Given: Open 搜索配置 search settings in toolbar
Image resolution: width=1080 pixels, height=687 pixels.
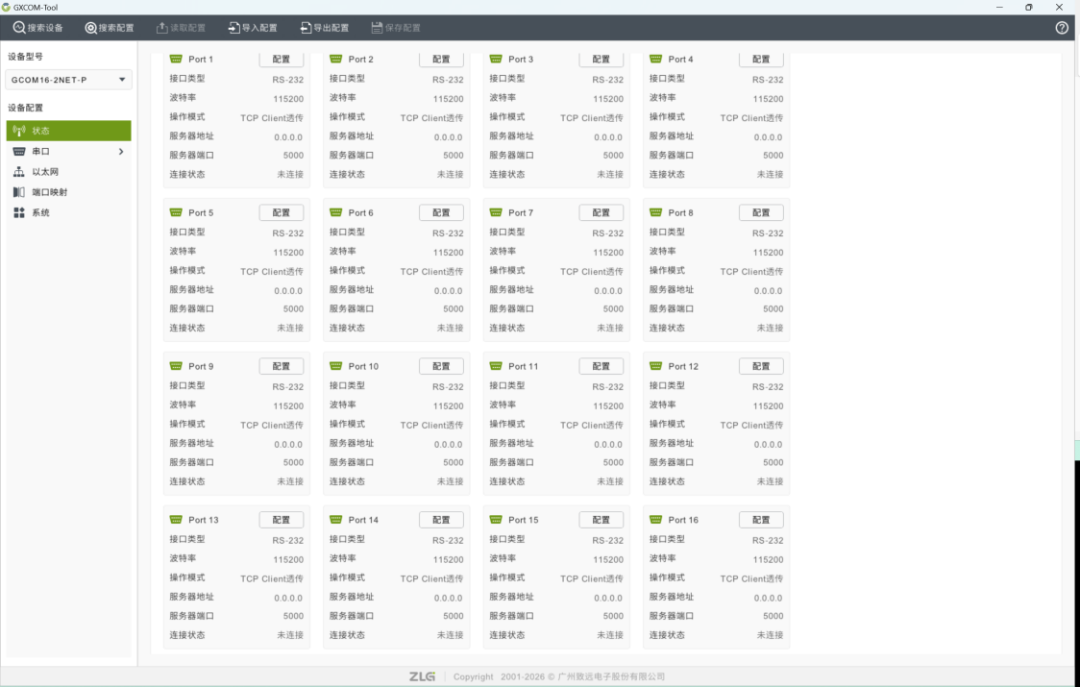Looking at the screenshot, I should 110,28.
